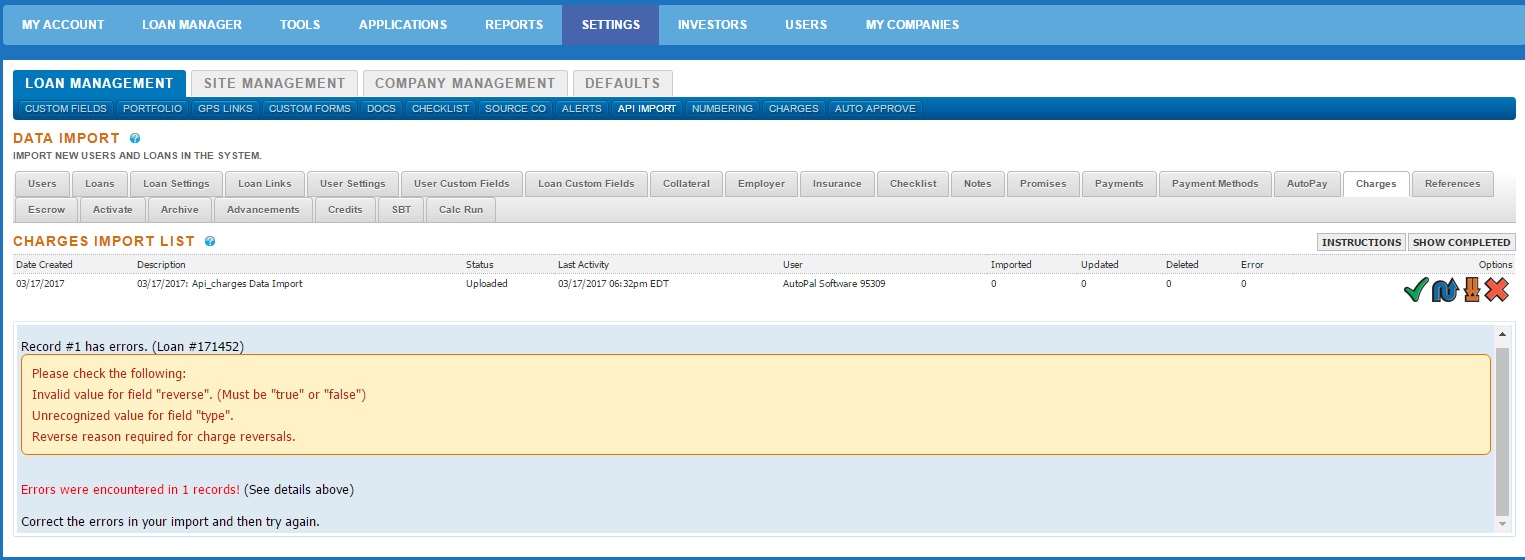Open the Calc Run import tab

coord(461,210)
